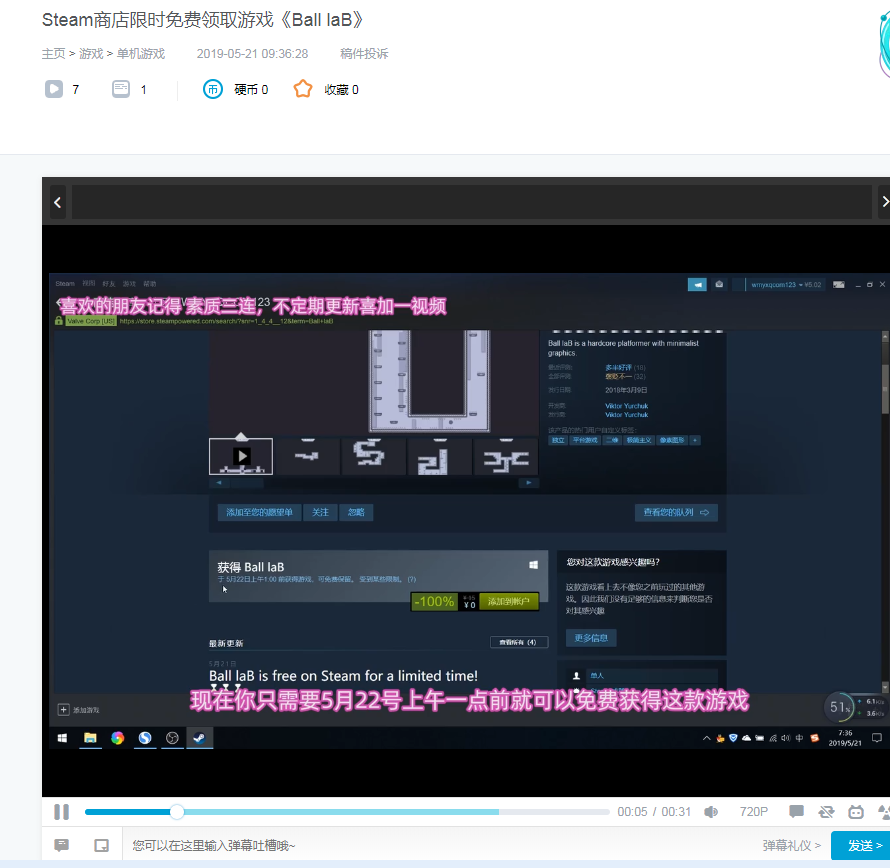Toggle danmaku display with the speech bubble icon
The width and height of the screenshot is (890, 868).
point(796,812)
